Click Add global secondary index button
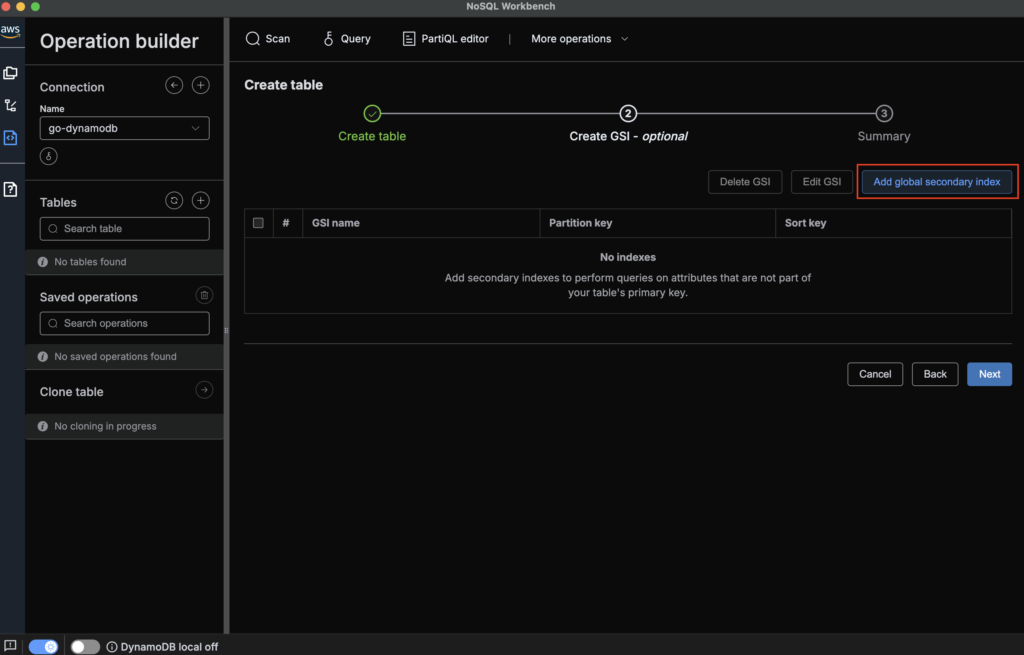 (936, 182)
